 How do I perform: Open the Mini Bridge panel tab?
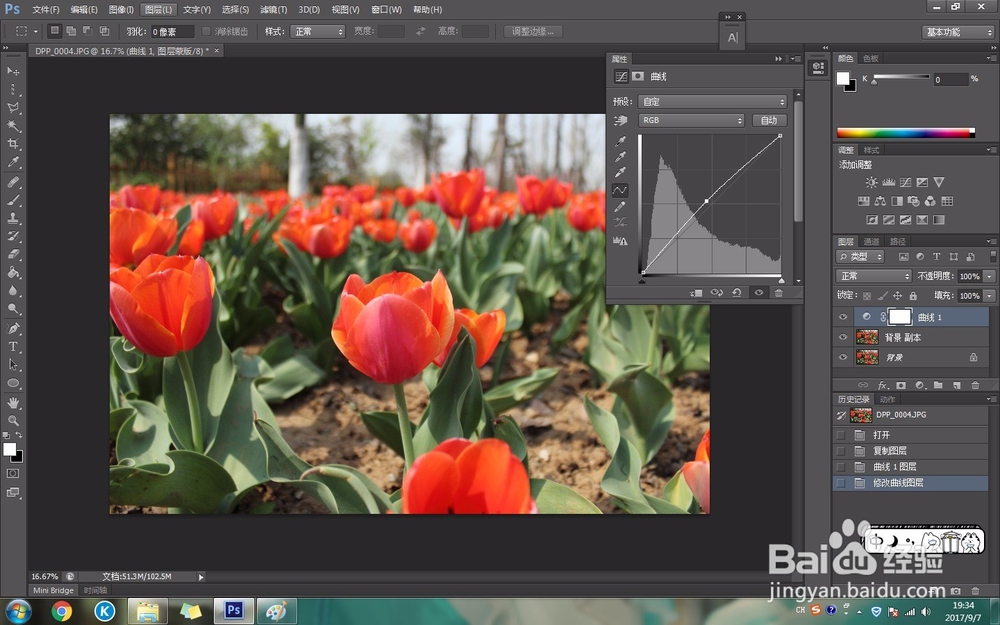(x=53, y=591)
